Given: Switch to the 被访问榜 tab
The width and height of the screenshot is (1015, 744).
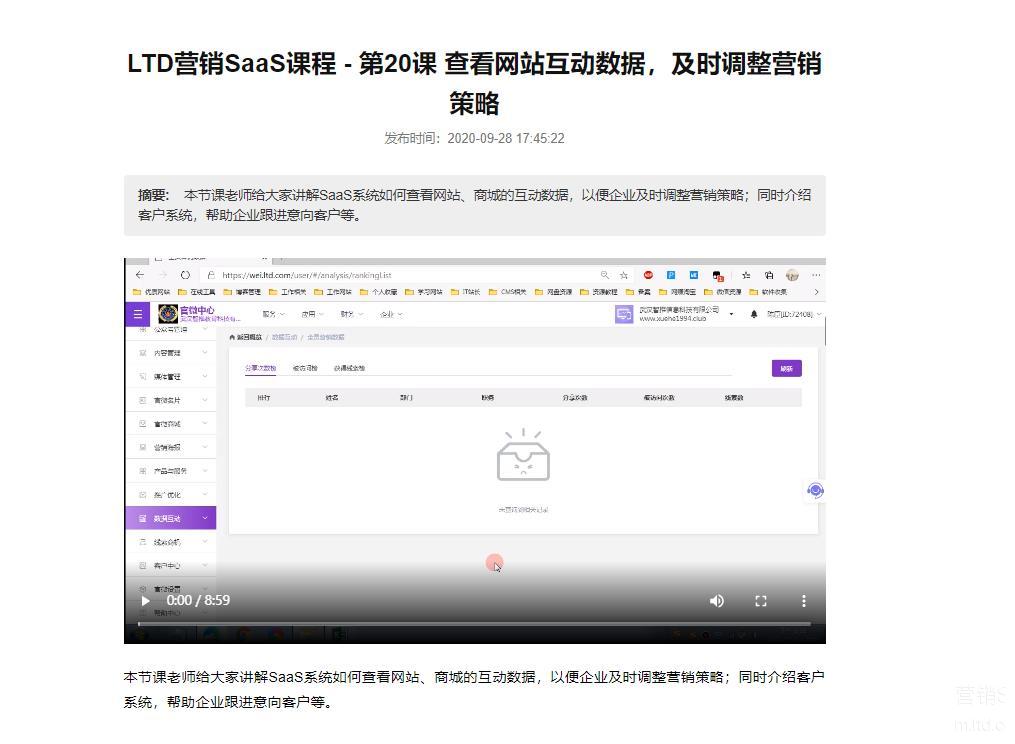Looking at the screenshot, I should point(305,368).
